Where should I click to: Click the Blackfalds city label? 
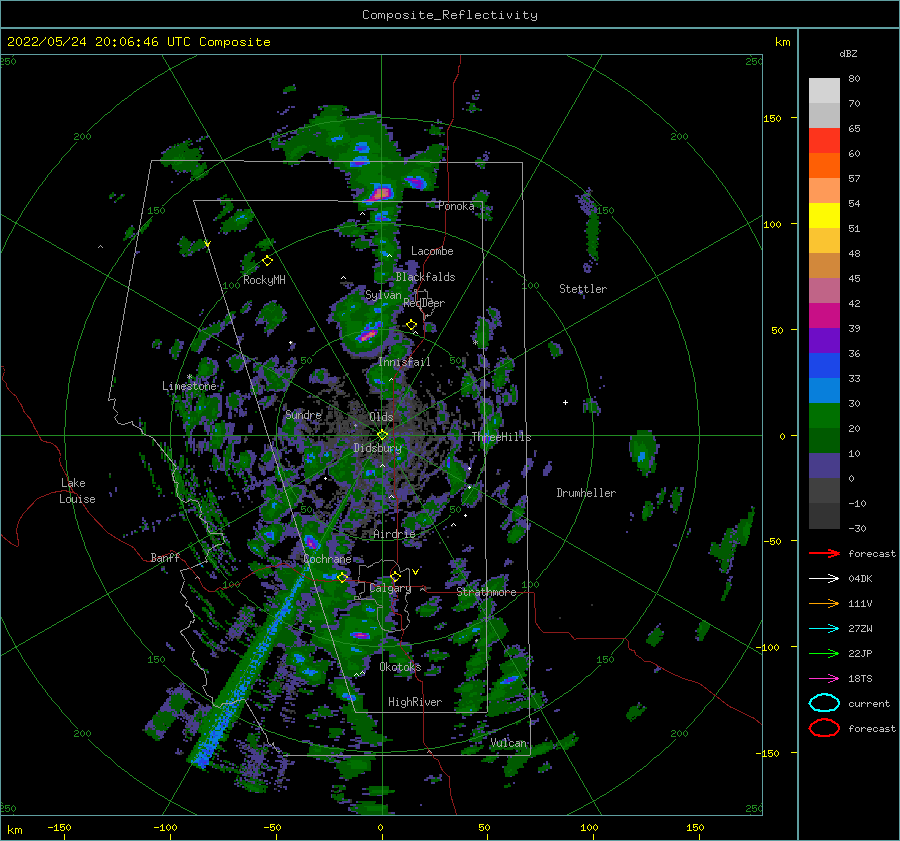coord(425,277)
